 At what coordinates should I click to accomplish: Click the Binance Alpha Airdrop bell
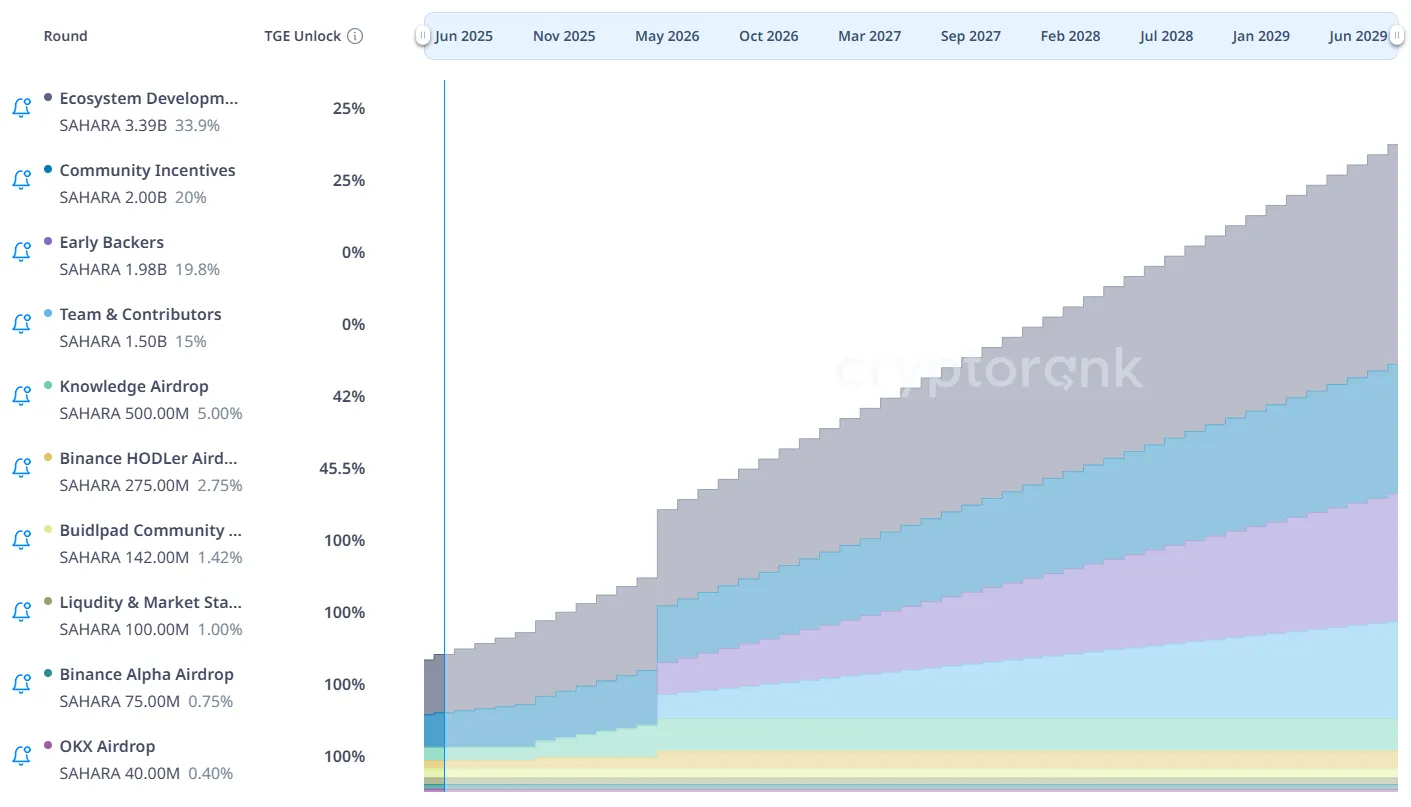pyautogui.click(x=21, y=684)
